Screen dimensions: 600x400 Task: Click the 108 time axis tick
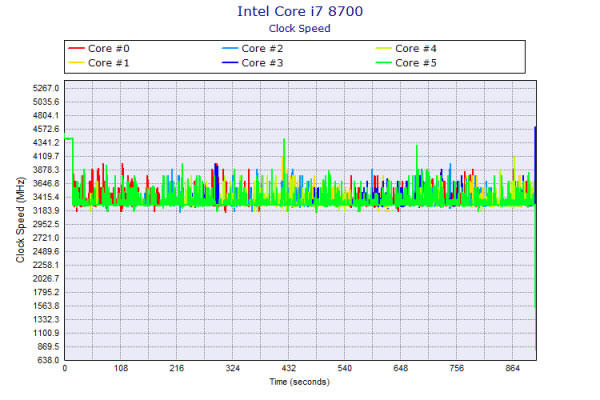tap(121, 368)
